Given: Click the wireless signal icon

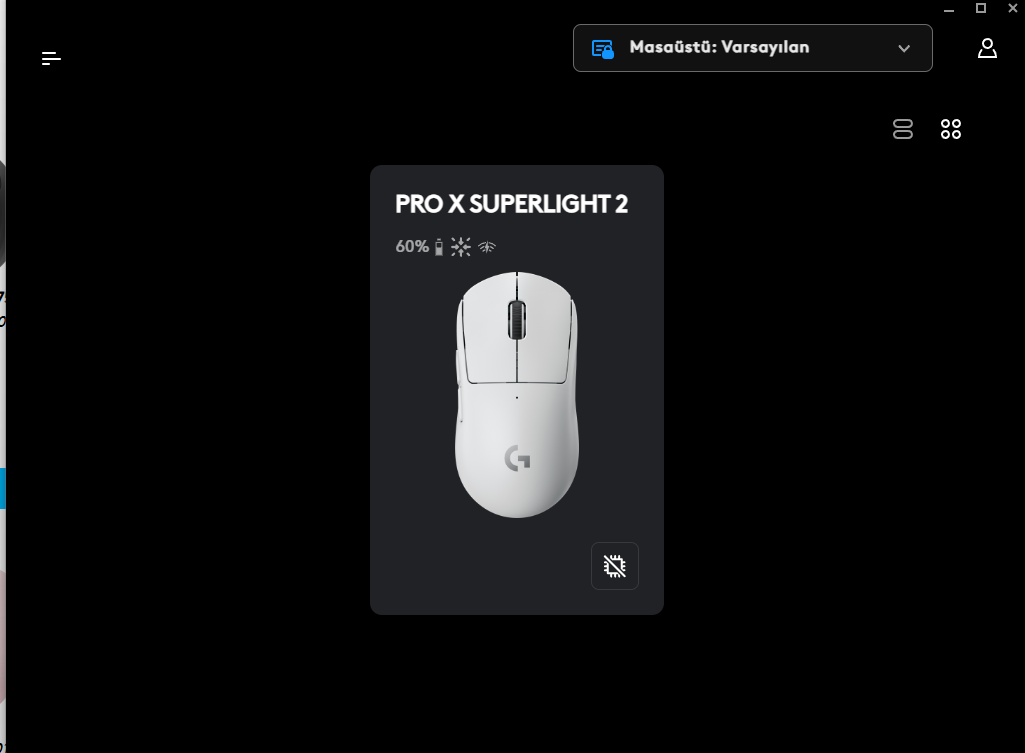Looking at the screenshot, I should pos(487,247).
